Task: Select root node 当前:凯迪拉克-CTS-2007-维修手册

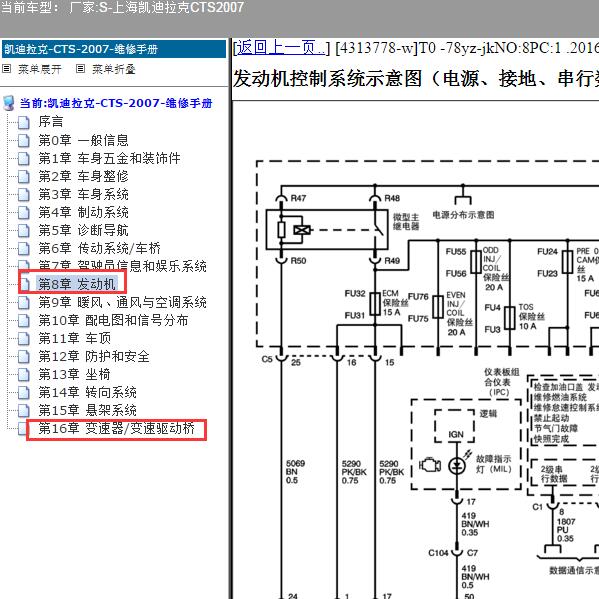Action: tap(116, 103)
